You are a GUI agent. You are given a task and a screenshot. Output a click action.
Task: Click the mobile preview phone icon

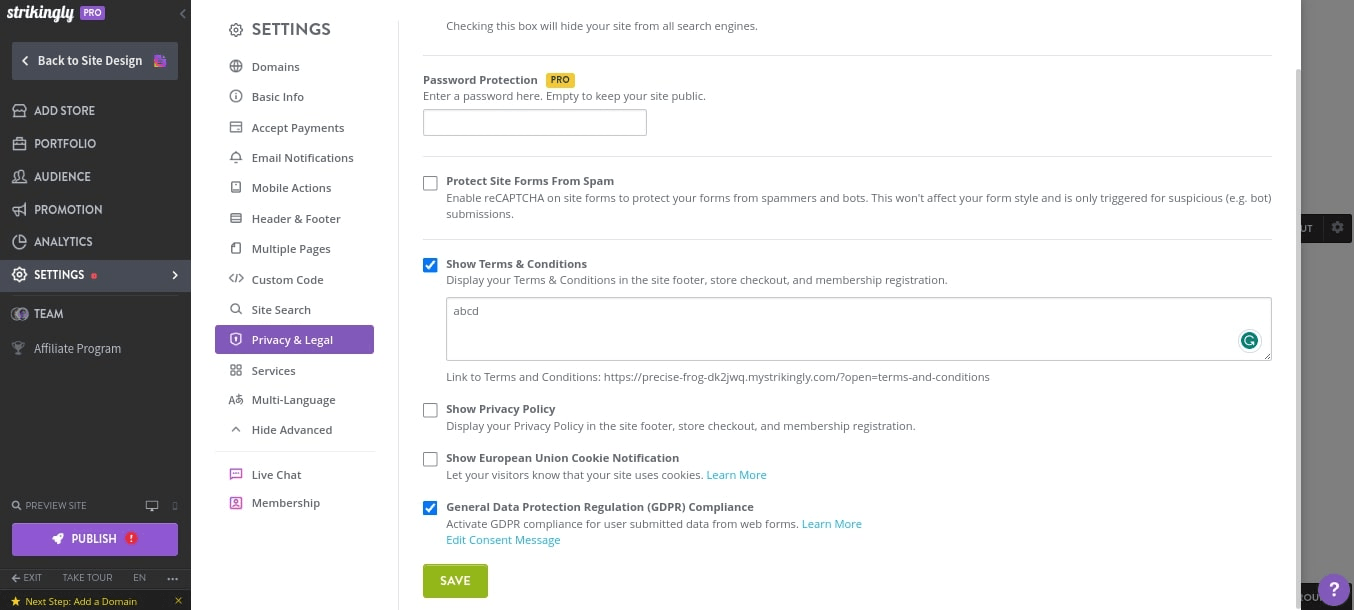pyautogui.click(x=172, y=505)
